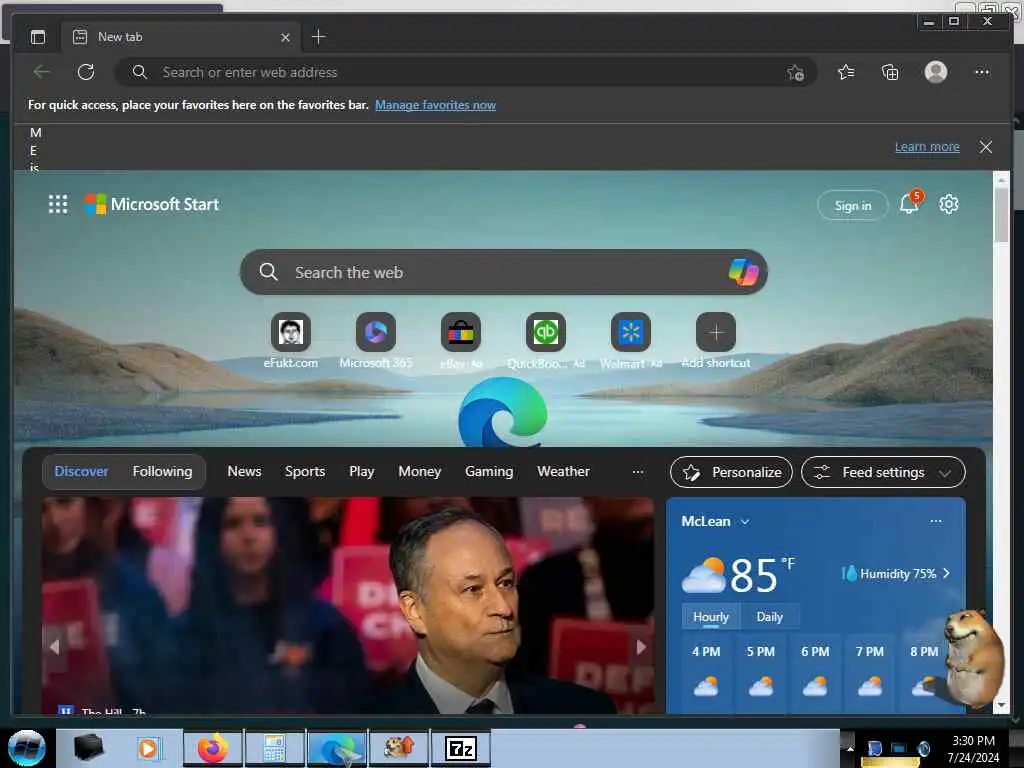
Task: Open the Favorites list icon
Action: coord(846,72)
